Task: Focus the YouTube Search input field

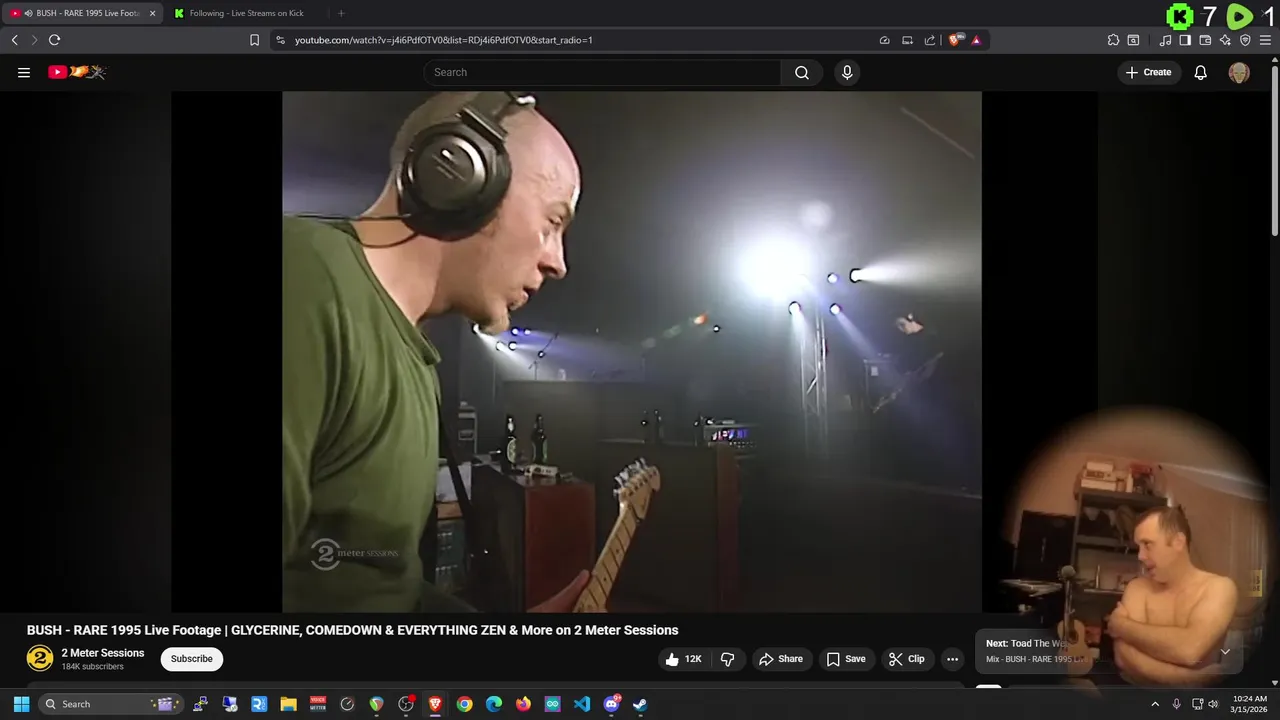Action: click(602, 72)
